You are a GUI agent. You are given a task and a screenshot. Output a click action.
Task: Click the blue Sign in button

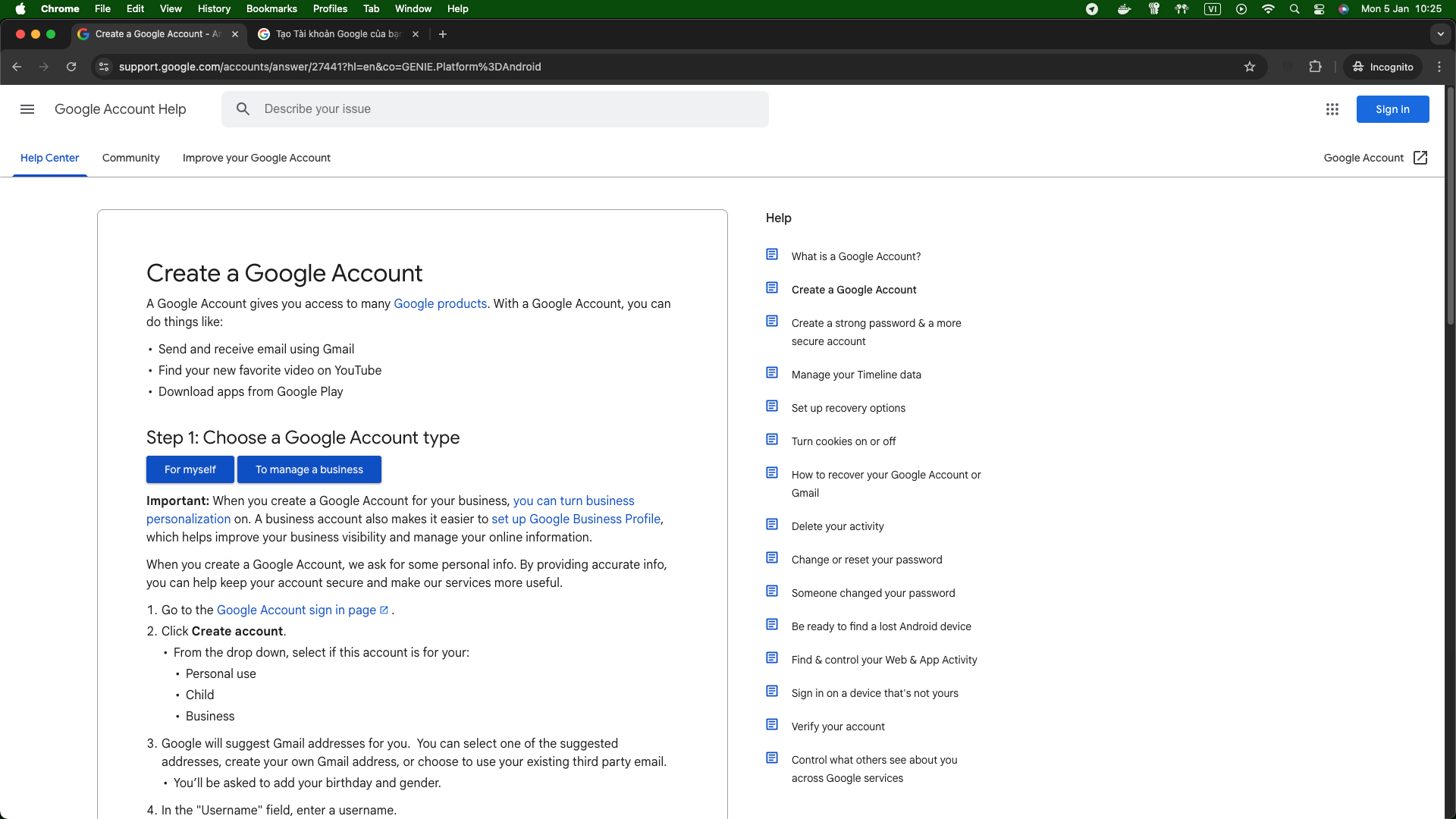1392,109
